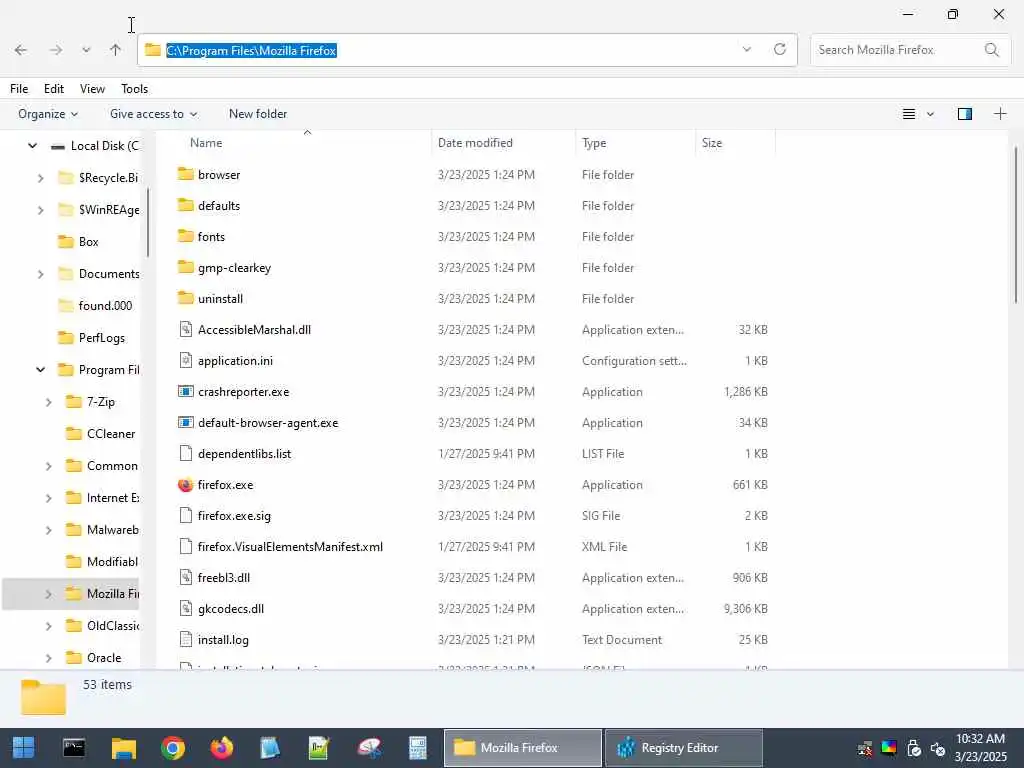
Task: Open the Edit menu
Action: (54, 89)
